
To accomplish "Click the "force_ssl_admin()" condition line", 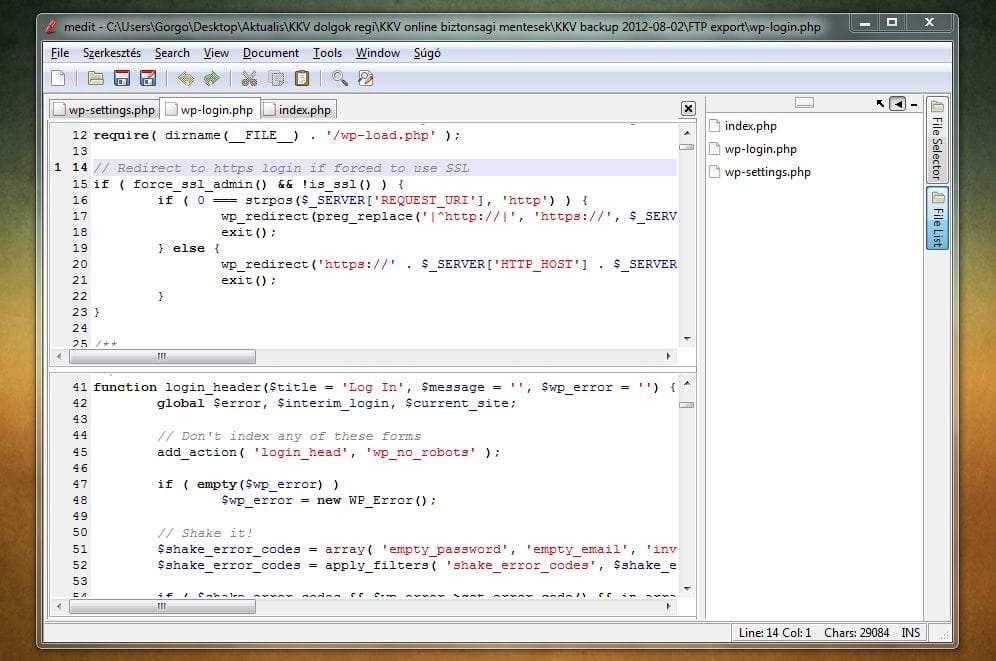I will point(248,184).
